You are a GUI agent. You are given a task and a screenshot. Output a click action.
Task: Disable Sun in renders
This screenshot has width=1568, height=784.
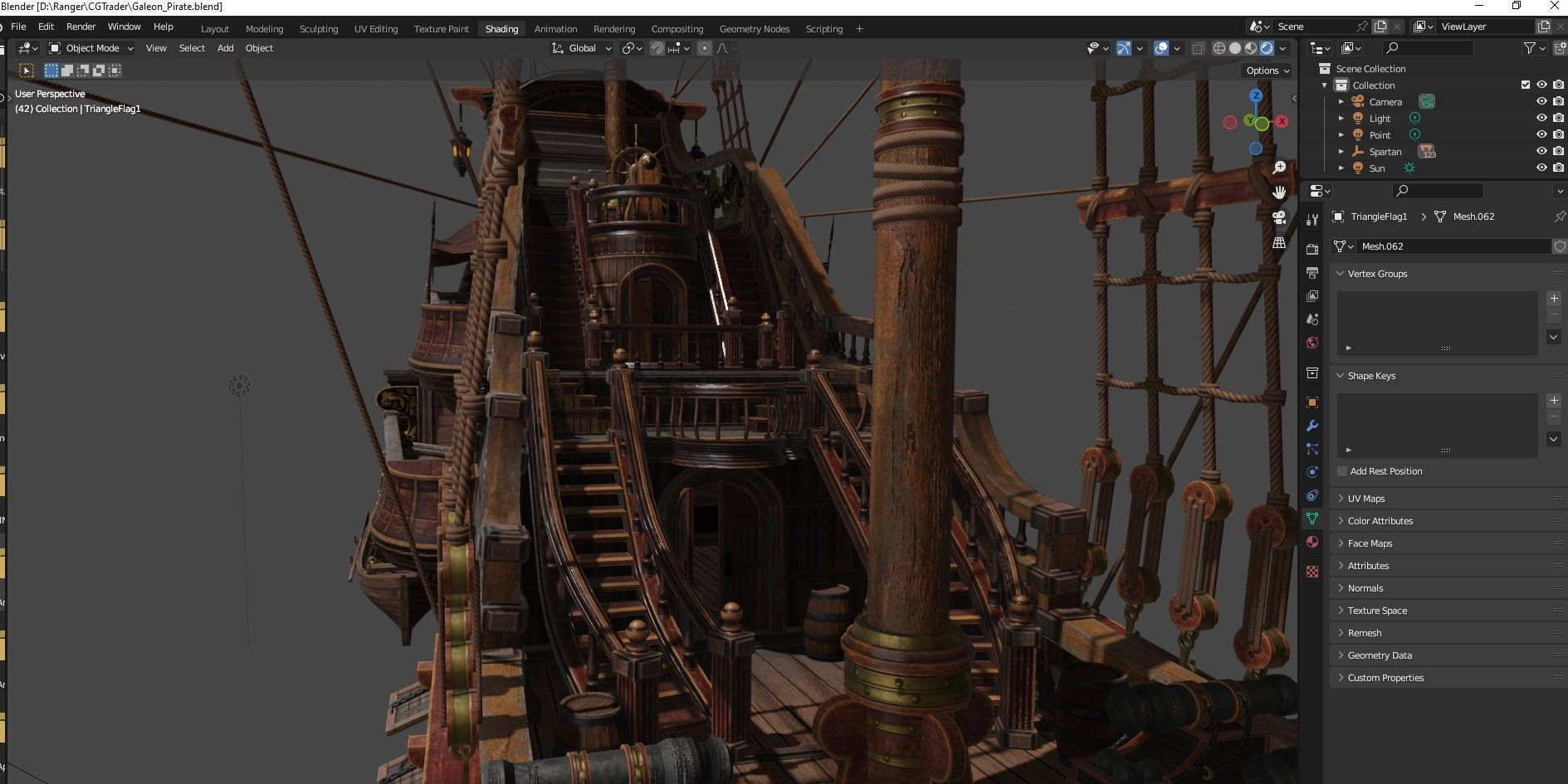pos(1558,168)
